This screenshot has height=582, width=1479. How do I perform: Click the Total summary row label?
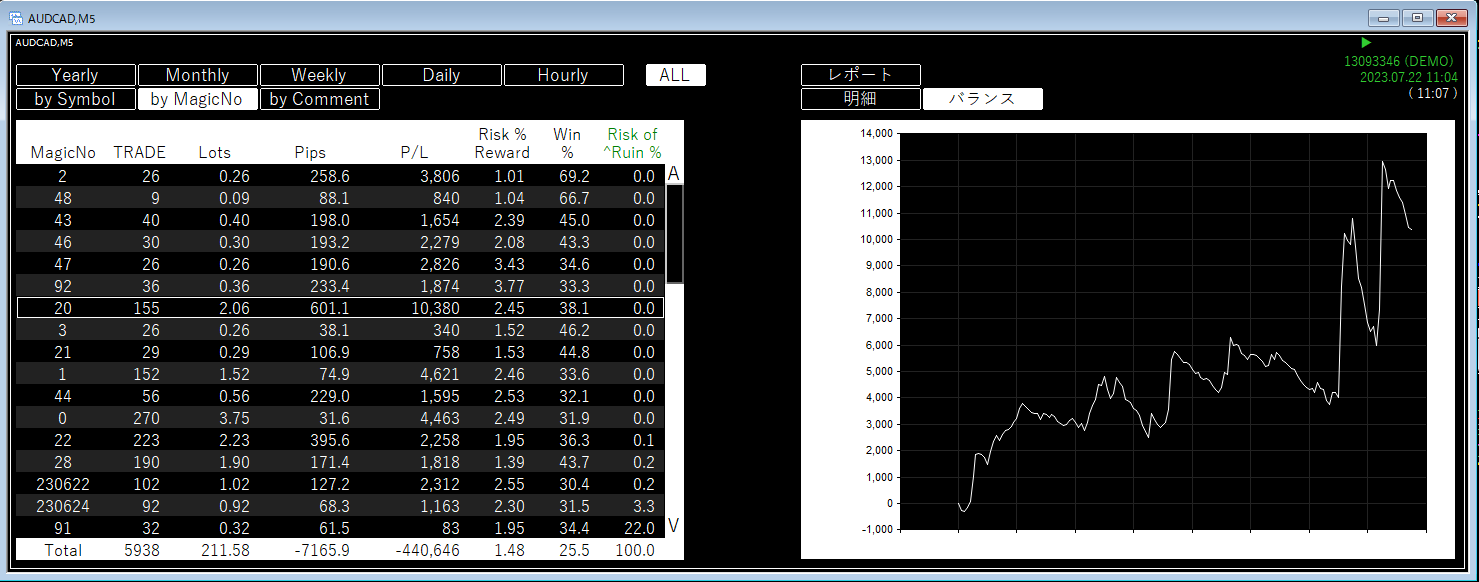tap(63, 550)
